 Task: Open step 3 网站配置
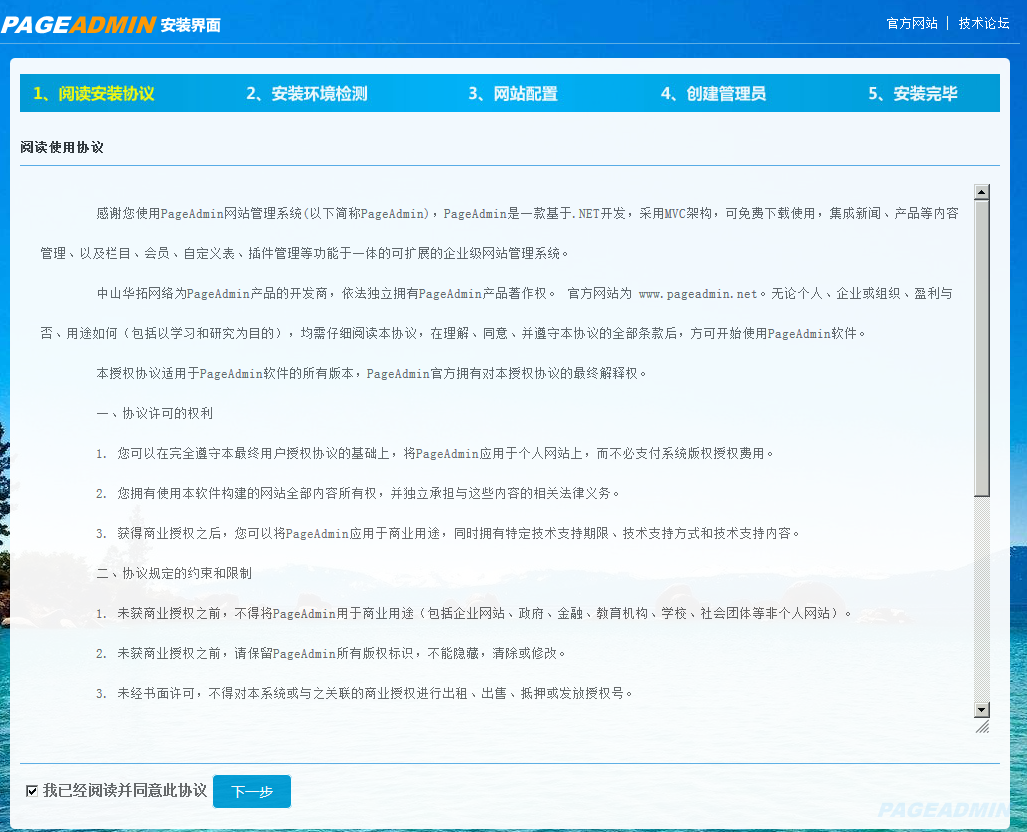point(513,93)
